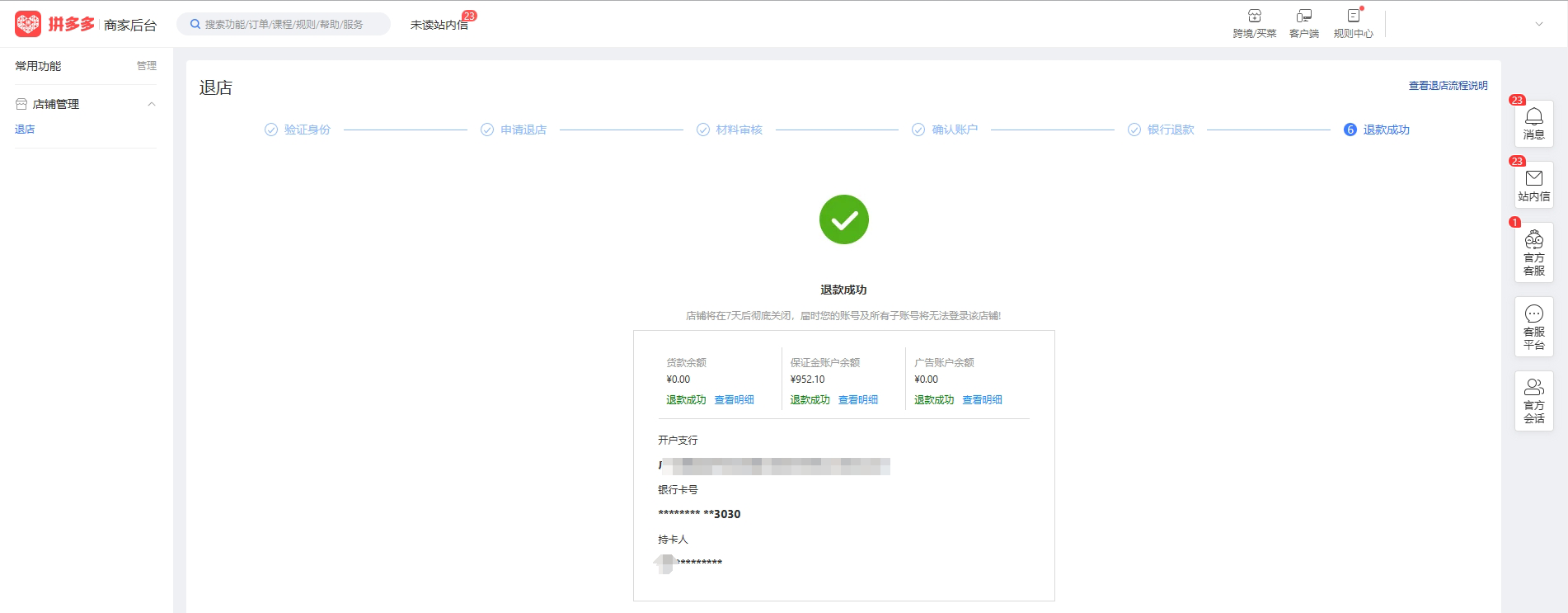Expand the account dropdown chevron
Image resolution: width=1568 pixels, height=613 pixels.
1538,24
